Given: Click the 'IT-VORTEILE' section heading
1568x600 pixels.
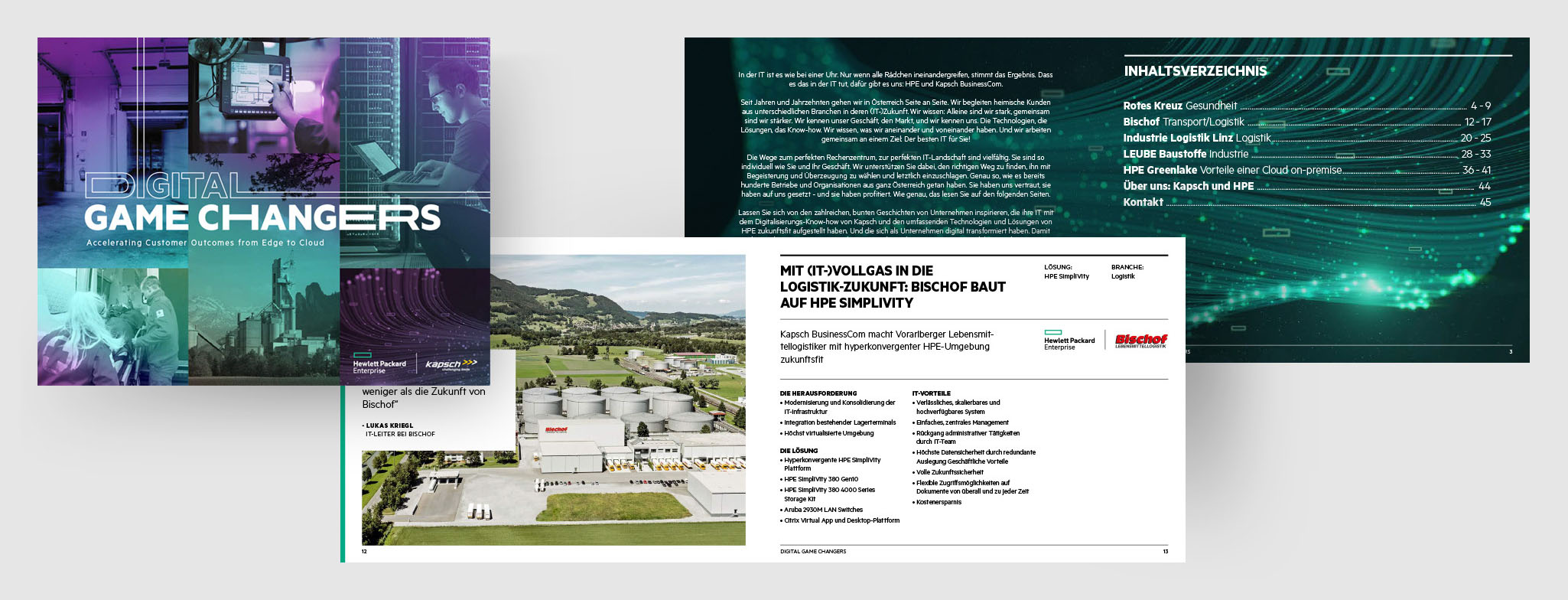Looking at the screenshot, I should point(931,393).
